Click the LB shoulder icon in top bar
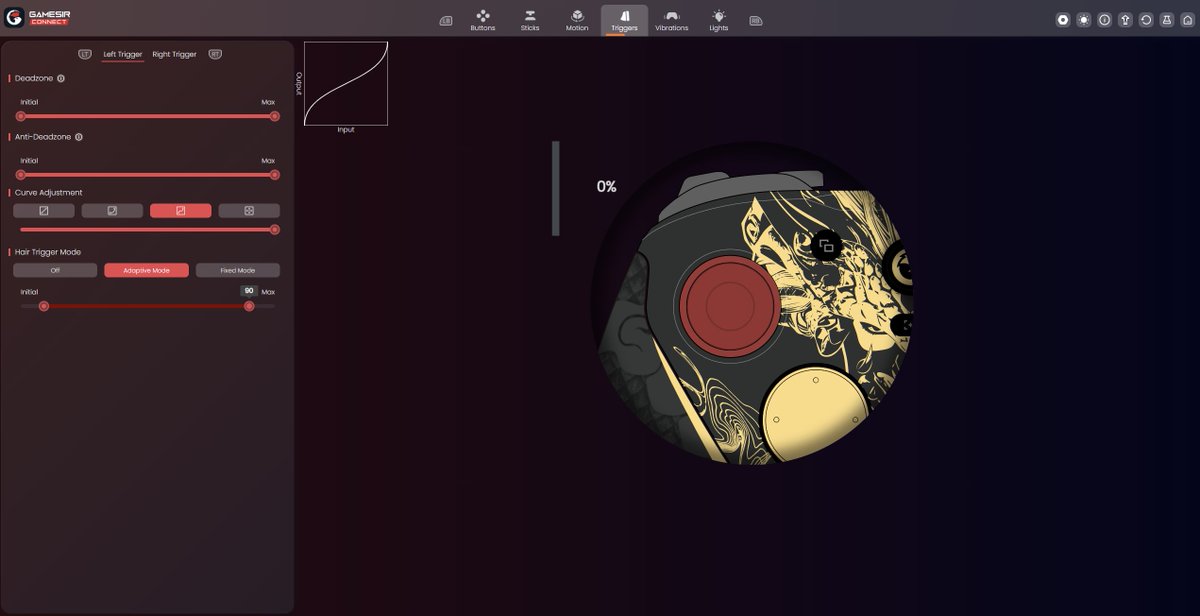This screenshot has height=616, width=1200. 445,20
